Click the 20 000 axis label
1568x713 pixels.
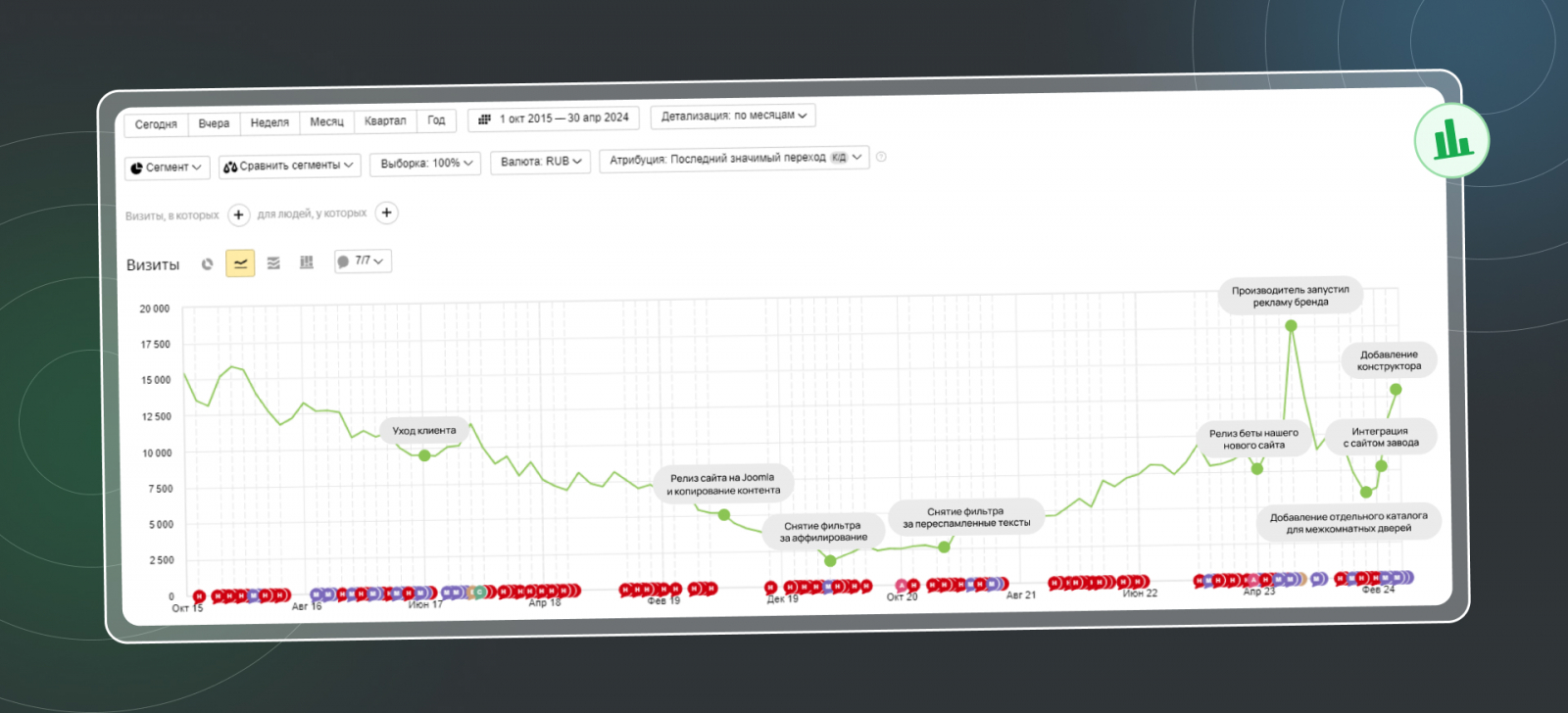click(x=155, y=309)
